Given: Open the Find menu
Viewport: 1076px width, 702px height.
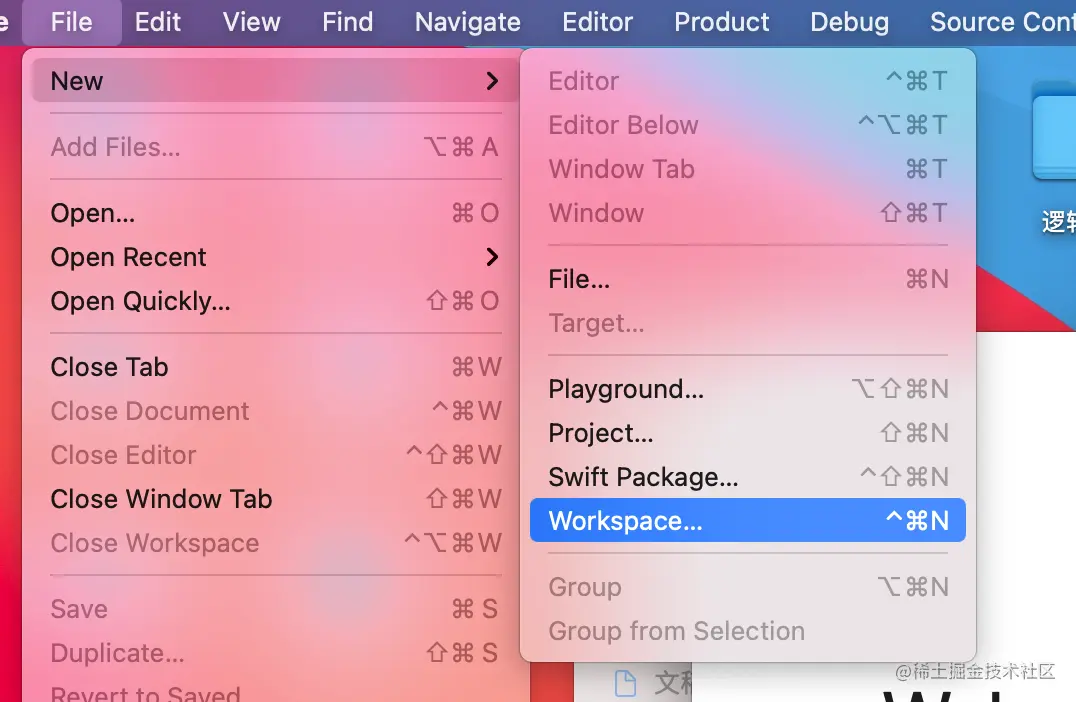Looking at the screenshot, I should tap(347, 22).
